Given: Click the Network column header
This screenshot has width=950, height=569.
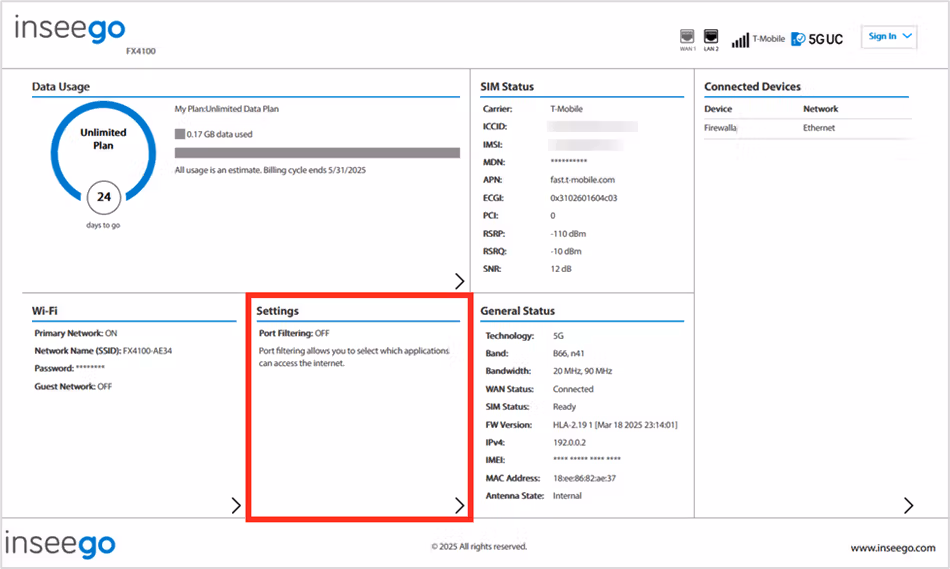Looking at the screenshot, I should [x=820, y=109].
